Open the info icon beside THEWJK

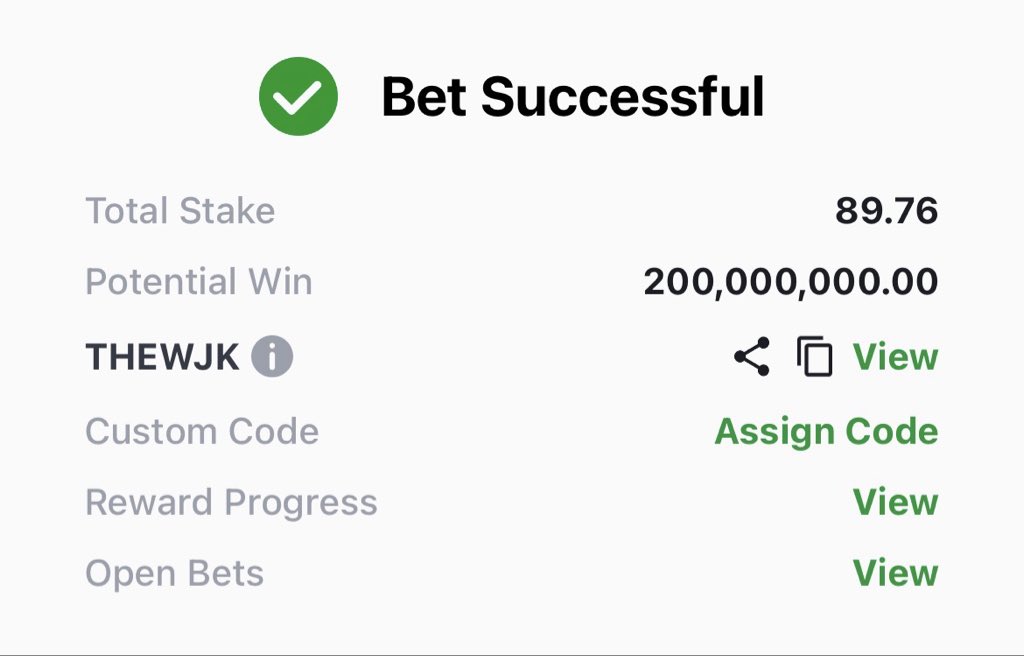tap(272, 357)
